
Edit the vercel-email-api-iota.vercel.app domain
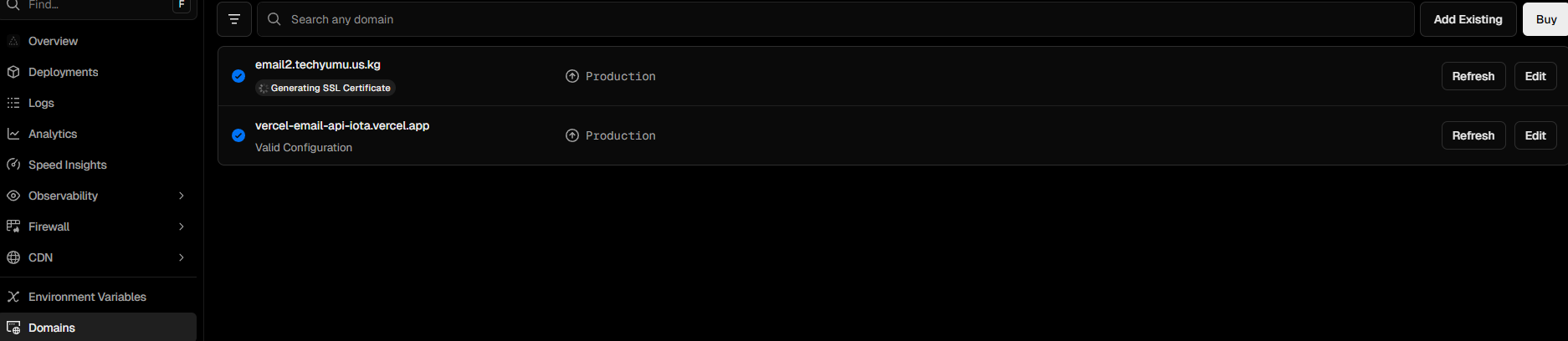click(1535, 135)
